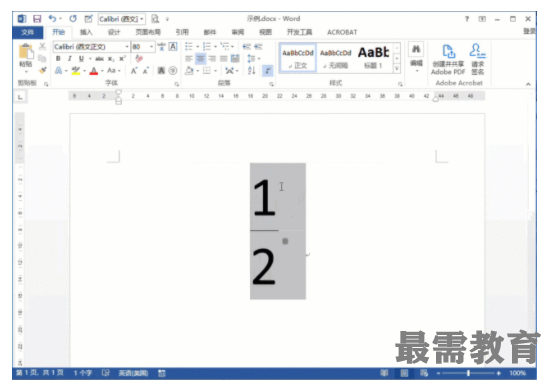
Task: Click the Sort A-Z icon
Action: (252, 71)
